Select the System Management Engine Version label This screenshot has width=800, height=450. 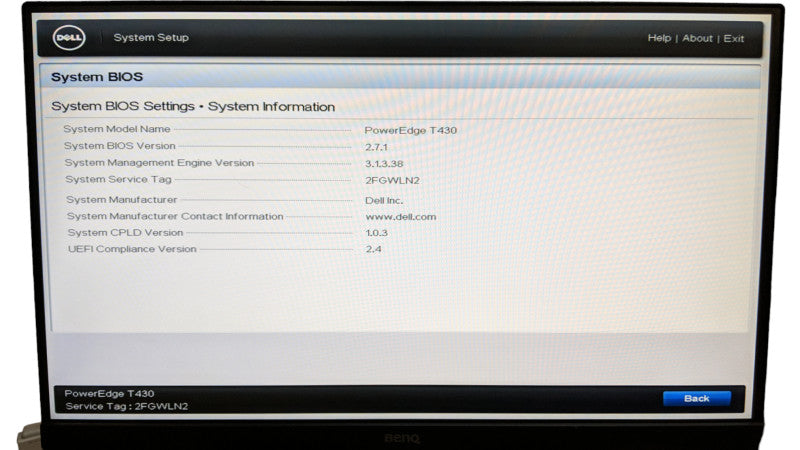(x=159, y=163)
